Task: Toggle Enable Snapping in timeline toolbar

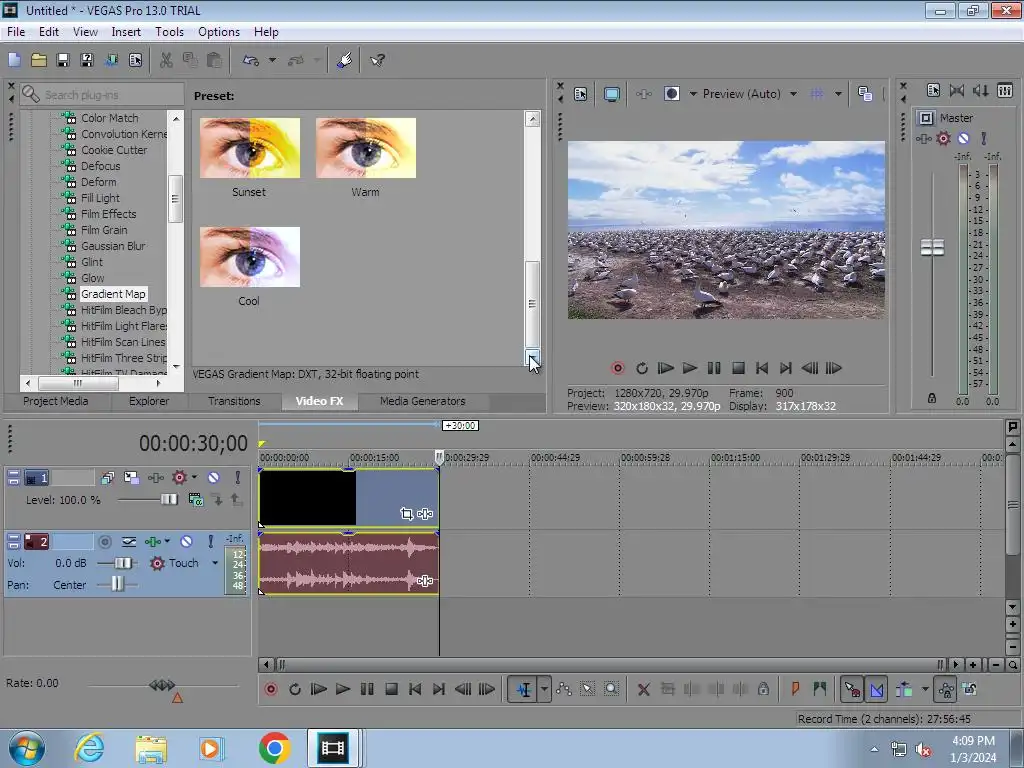Action: pos(852,689)
